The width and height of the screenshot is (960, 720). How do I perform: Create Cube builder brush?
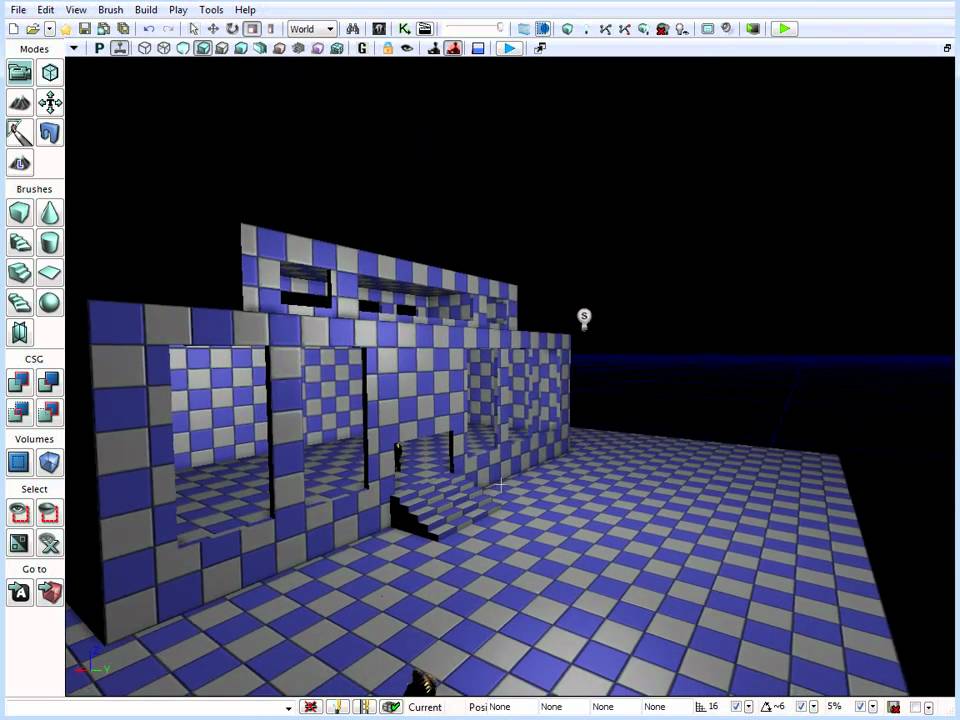click(x=20, y=213)
